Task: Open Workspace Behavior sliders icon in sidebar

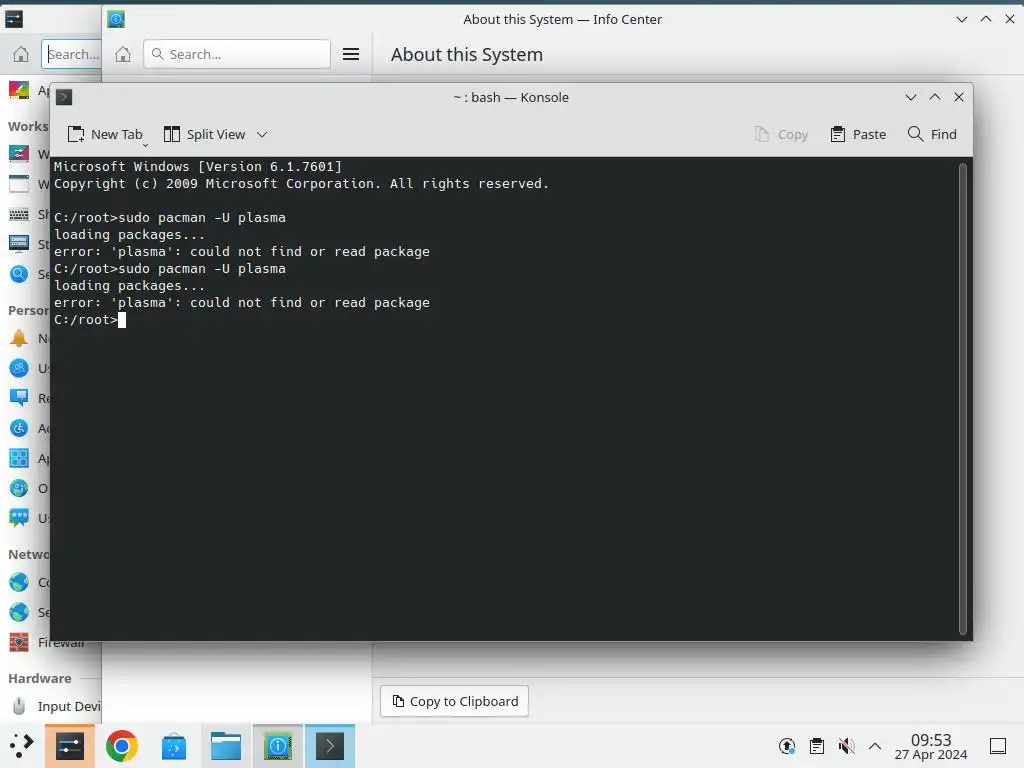Action: (19, 153)
